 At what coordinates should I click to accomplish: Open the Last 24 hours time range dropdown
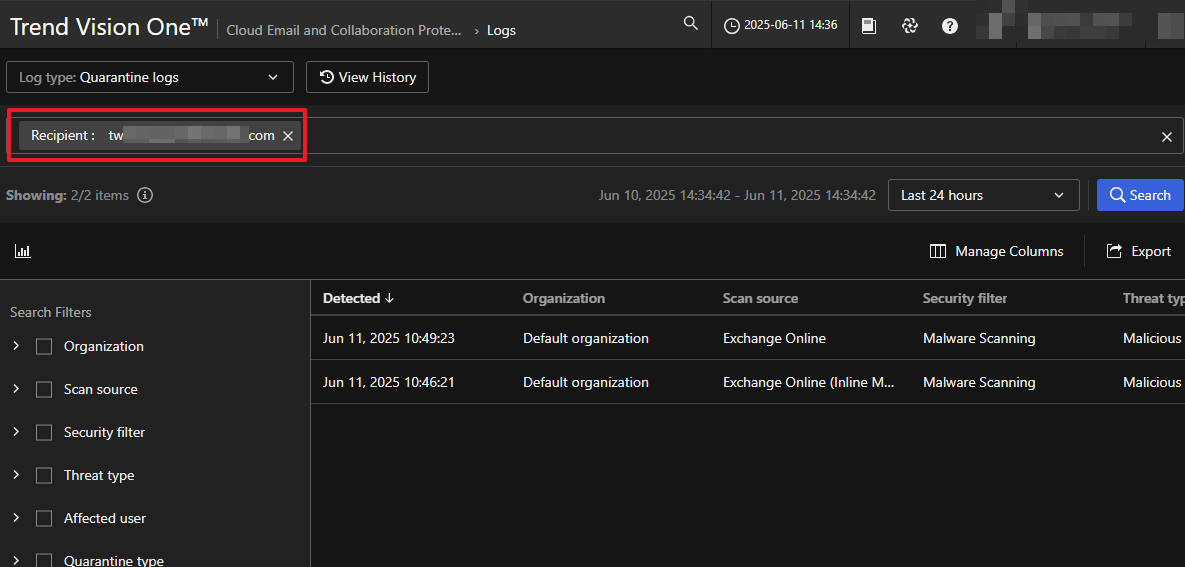983,195
